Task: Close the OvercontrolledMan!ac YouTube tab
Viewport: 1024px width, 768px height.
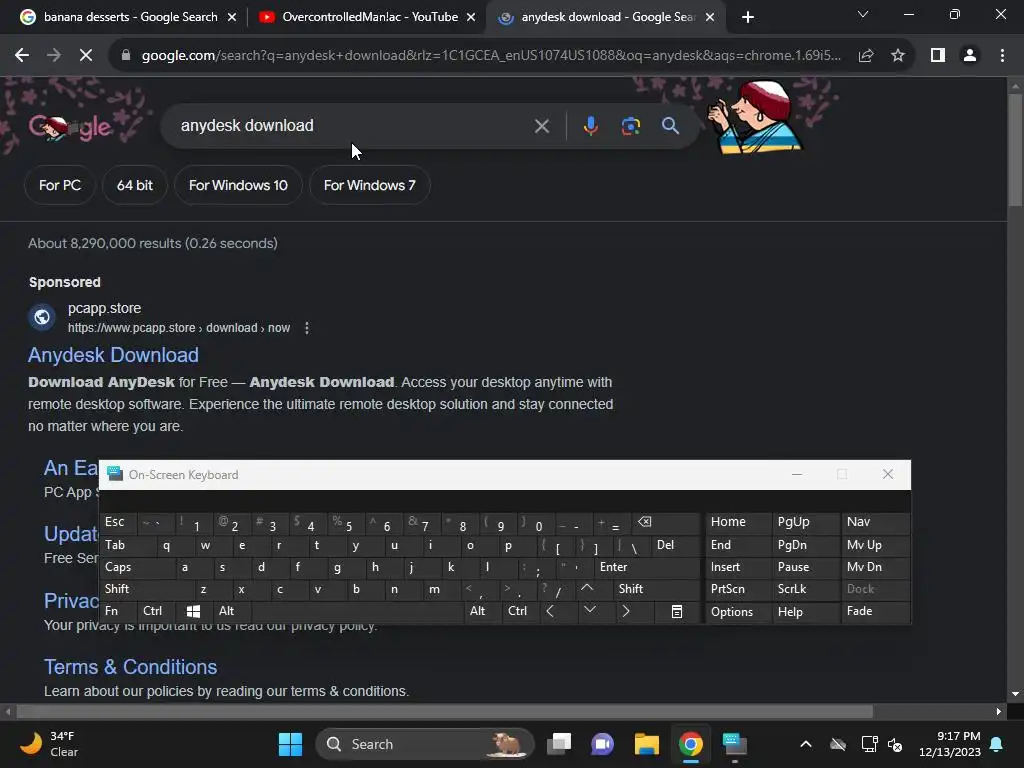Action: click(471, 17)
